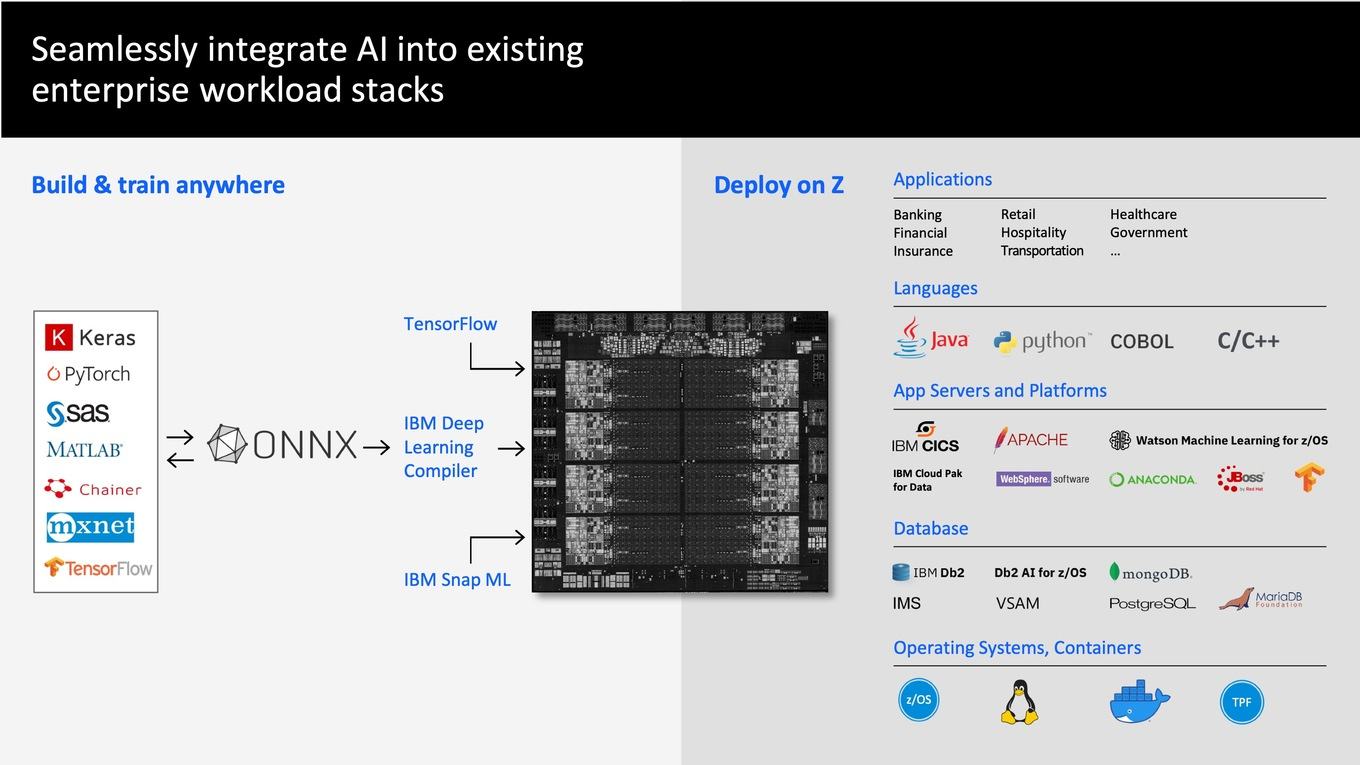Click the 'IBM Snap ML' label
1360x765 pixels.
pyautogui.click(x=457, y=580)
